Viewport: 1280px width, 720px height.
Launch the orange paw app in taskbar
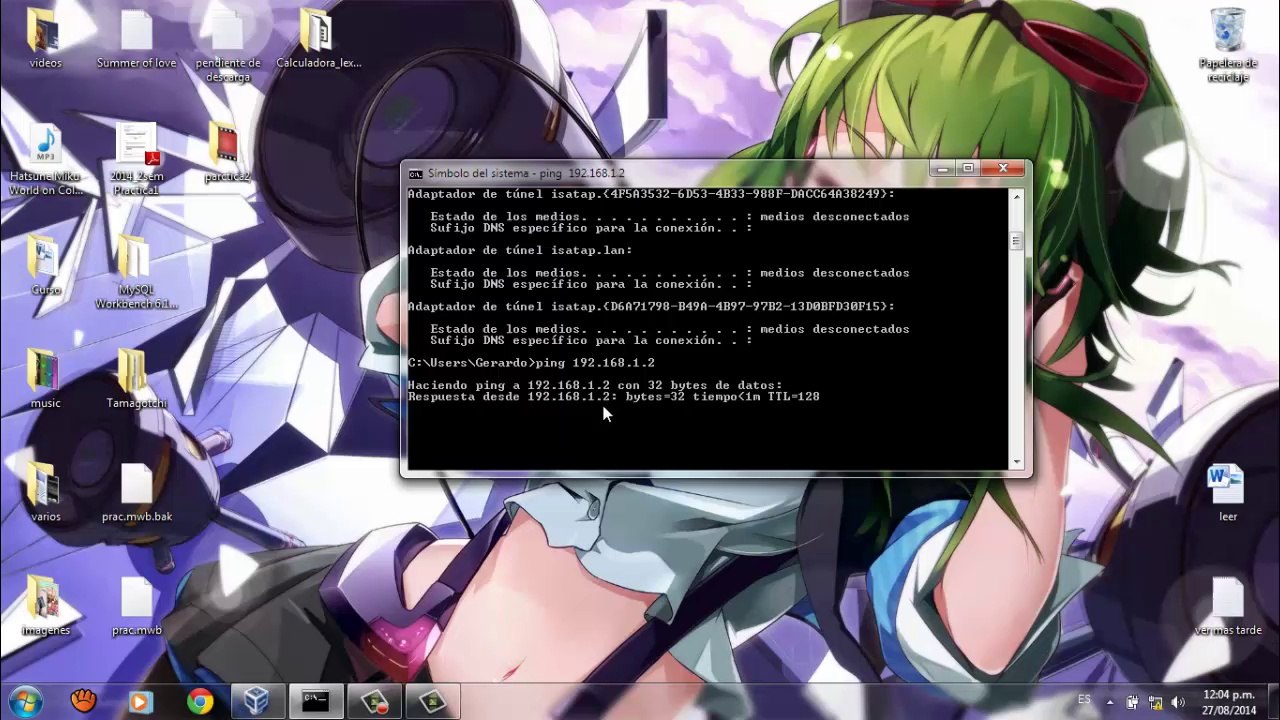(x=83, y=701)
